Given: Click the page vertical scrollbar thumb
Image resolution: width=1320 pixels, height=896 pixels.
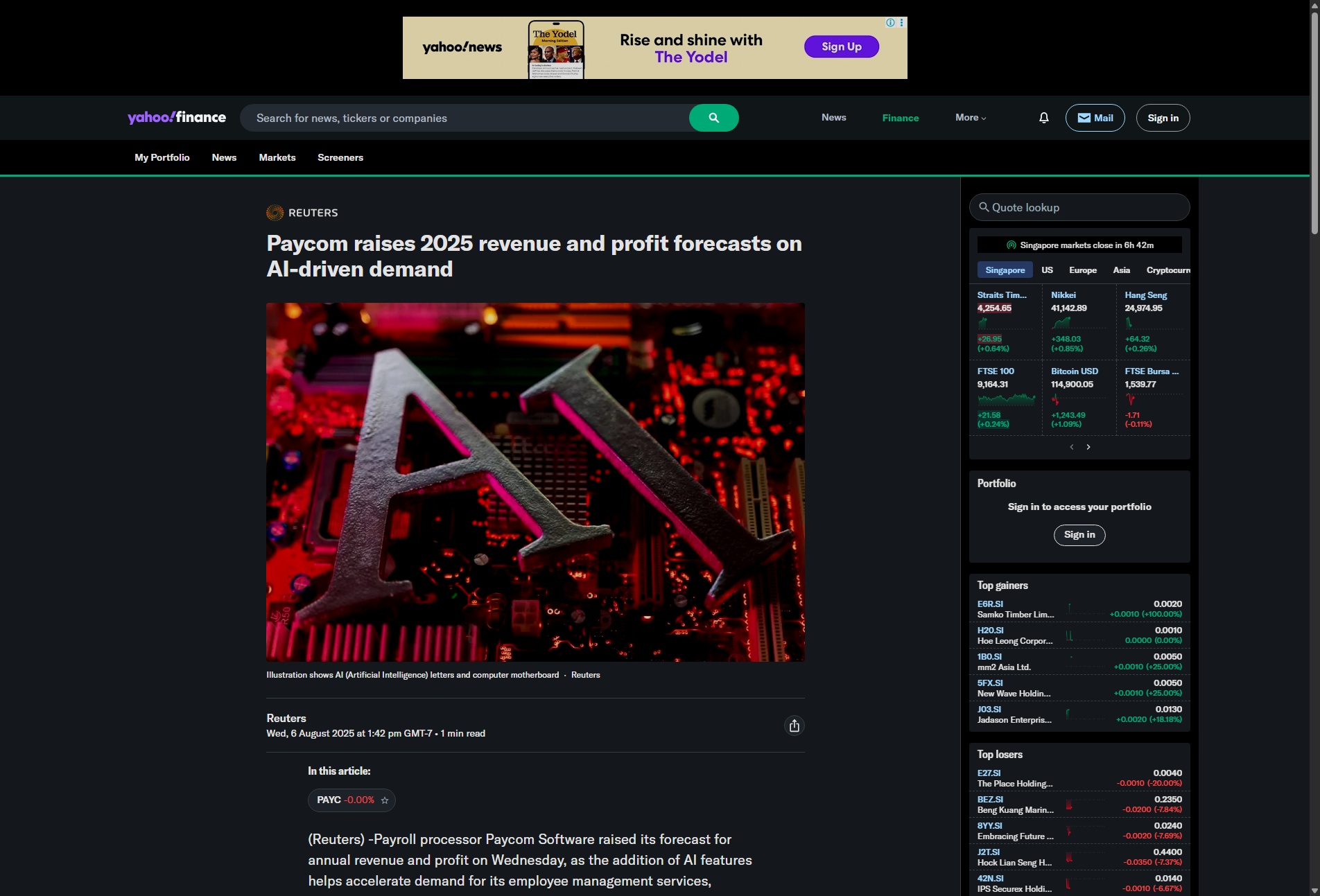Looking at the screenshot, I should pos(1314,123).
